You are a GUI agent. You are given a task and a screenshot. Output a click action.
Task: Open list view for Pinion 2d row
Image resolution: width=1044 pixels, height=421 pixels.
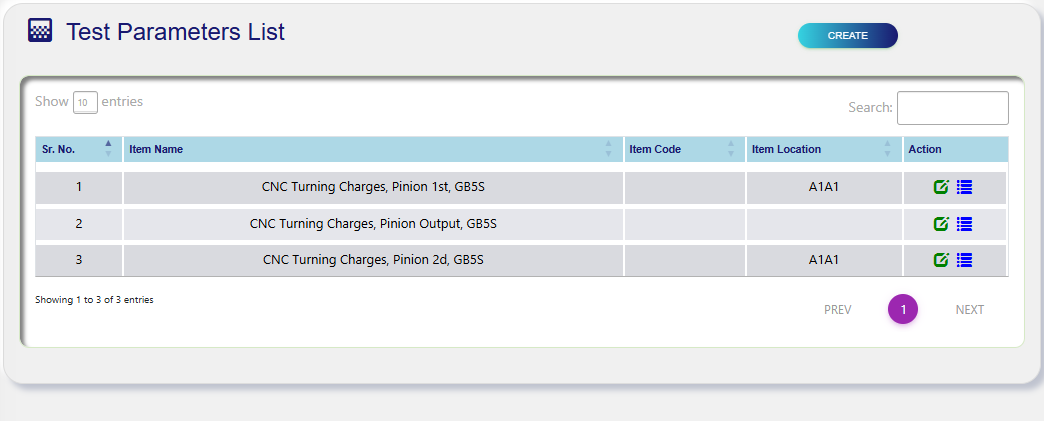pos(964,260)
